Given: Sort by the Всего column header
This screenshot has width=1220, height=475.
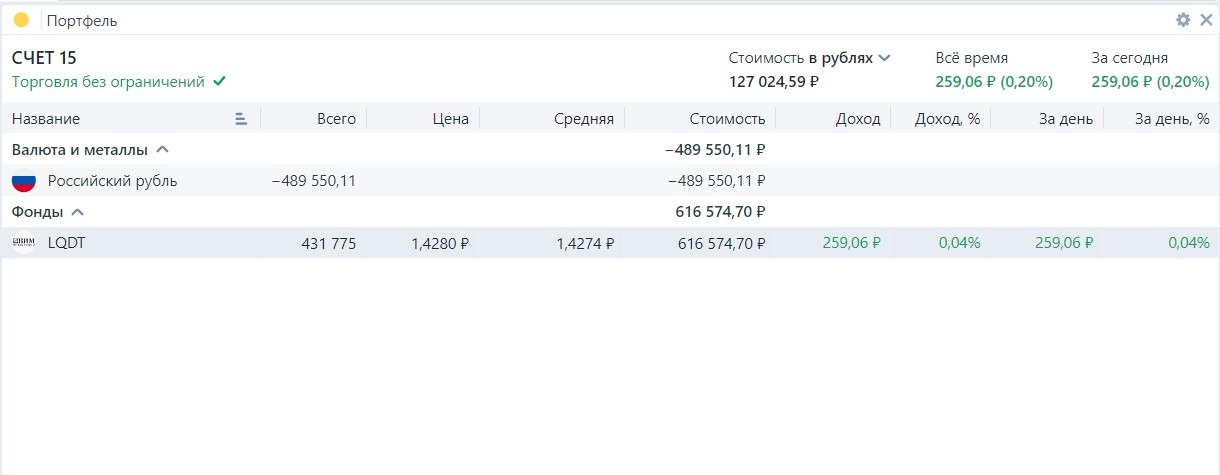Looking at the screenshot, I should pyautogui.click(x=336, y=119).
